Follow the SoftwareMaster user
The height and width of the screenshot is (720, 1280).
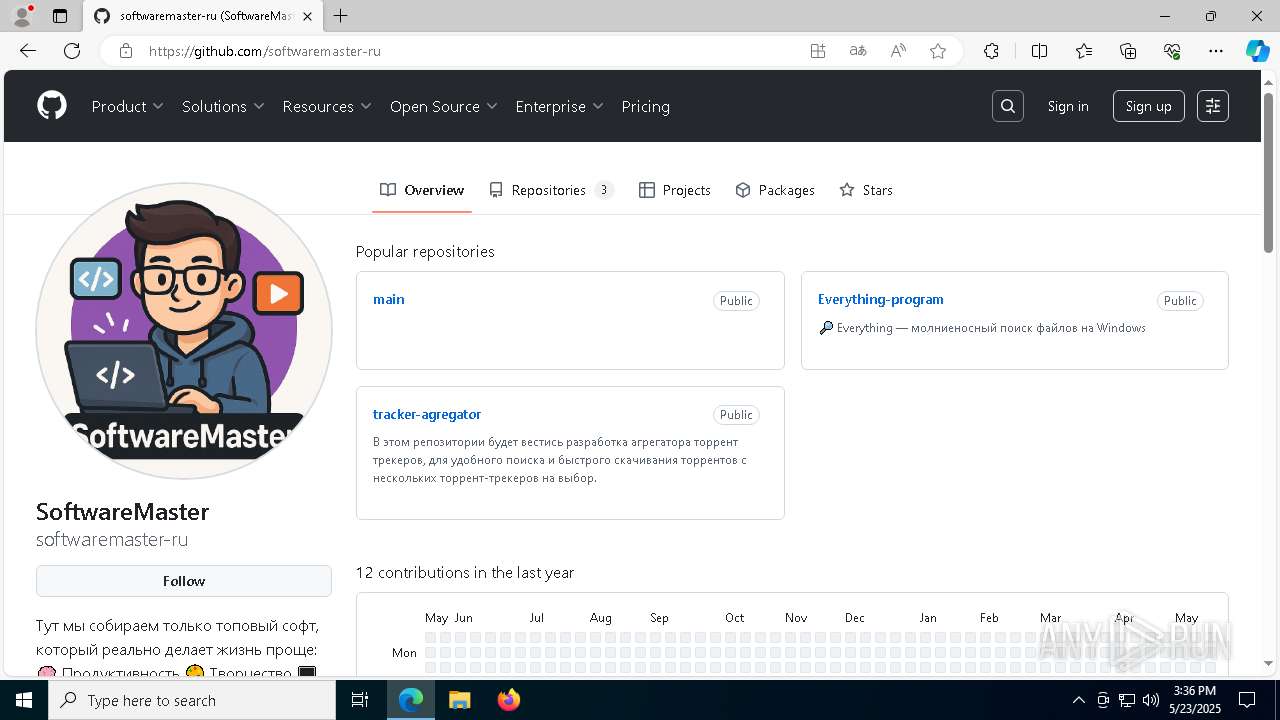[184, 581]
